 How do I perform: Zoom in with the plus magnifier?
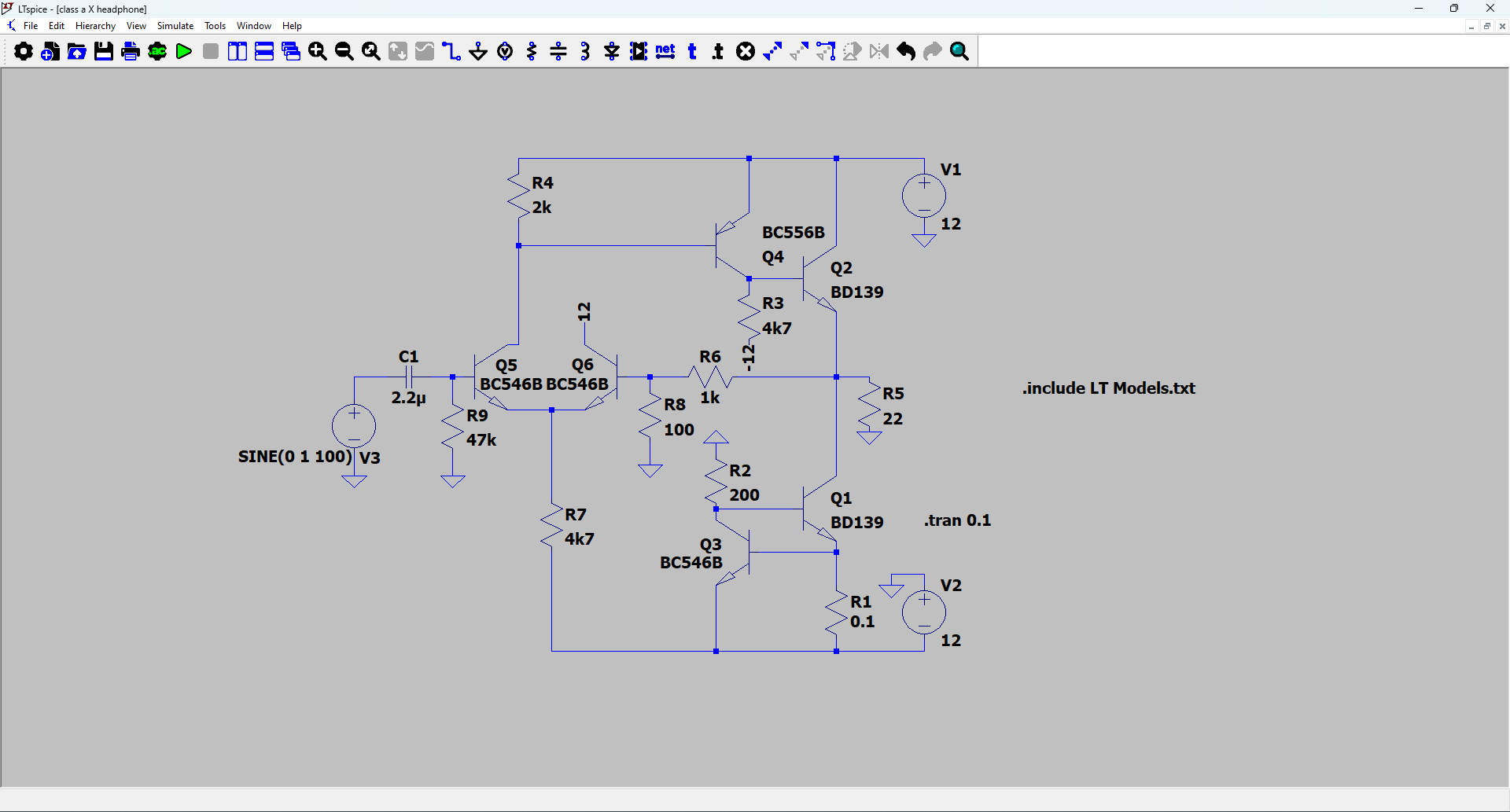click(x=318, y=52)
